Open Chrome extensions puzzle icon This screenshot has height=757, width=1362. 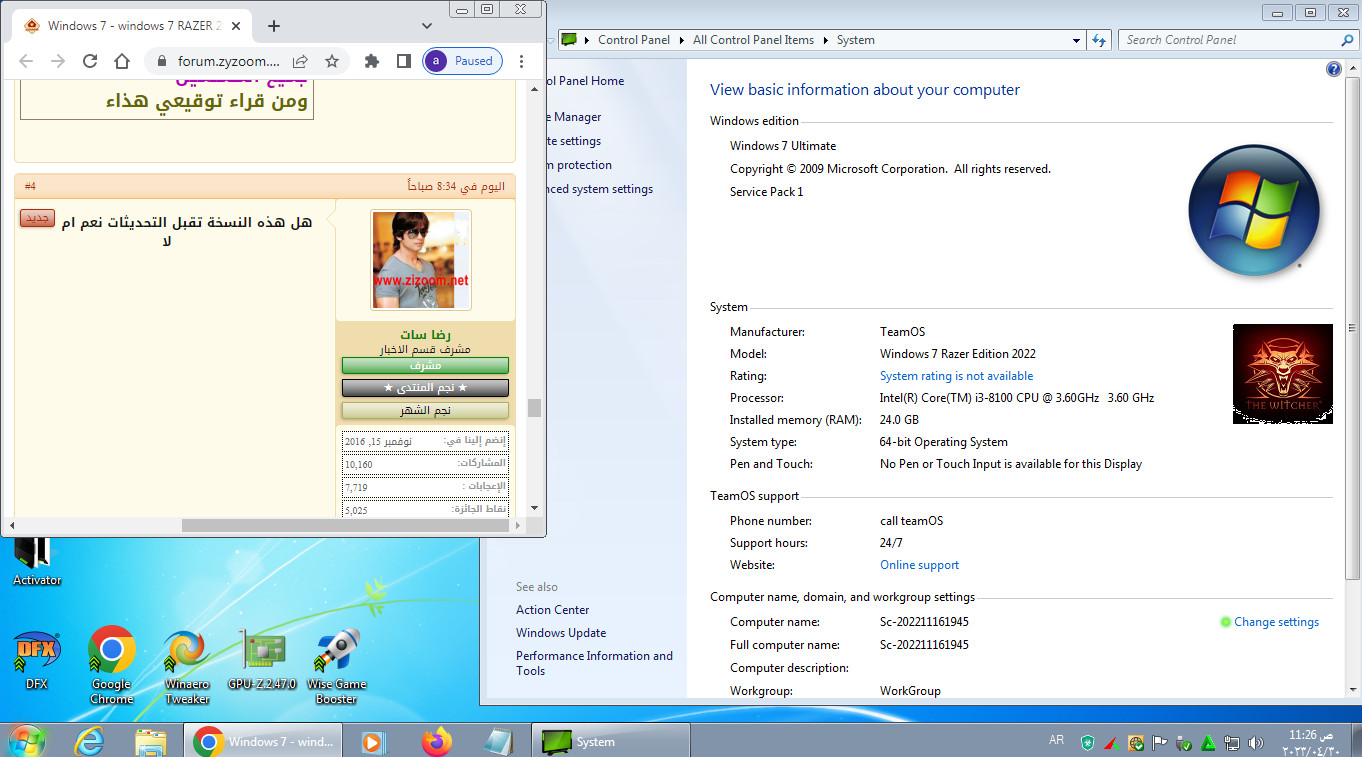pos(372,61)
